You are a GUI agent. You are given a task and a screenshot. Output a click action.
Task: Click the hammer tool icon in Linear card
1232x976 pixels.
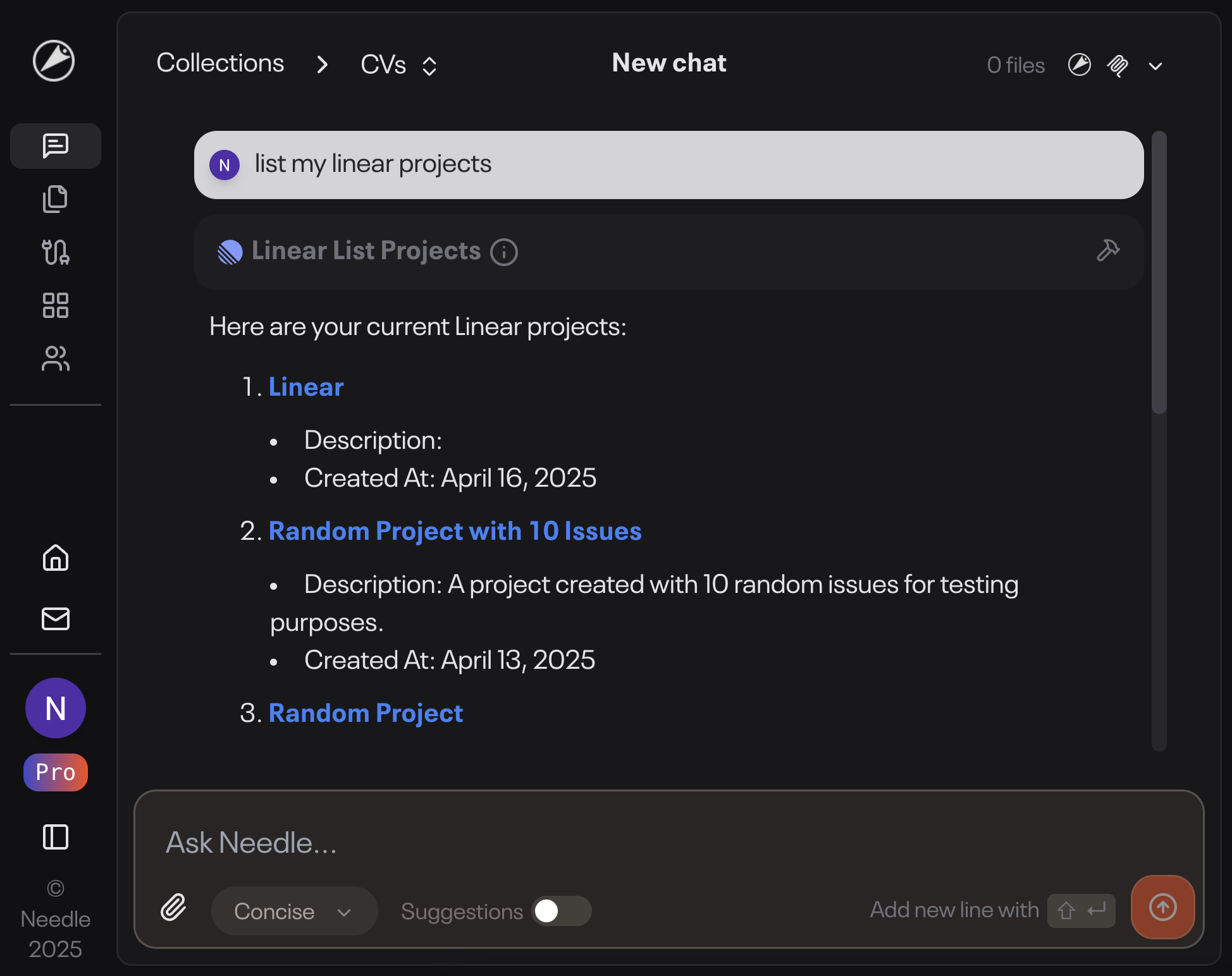click(1108, 251)
